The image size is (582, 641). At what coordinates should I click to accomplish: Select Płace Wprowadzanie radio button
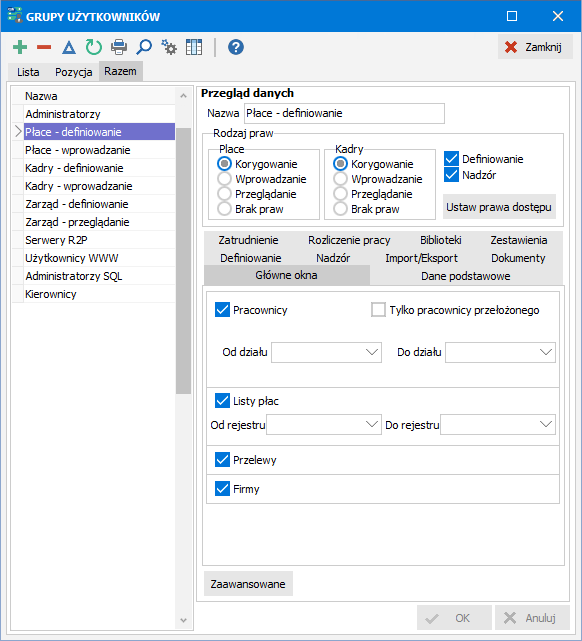click(224, 179)
